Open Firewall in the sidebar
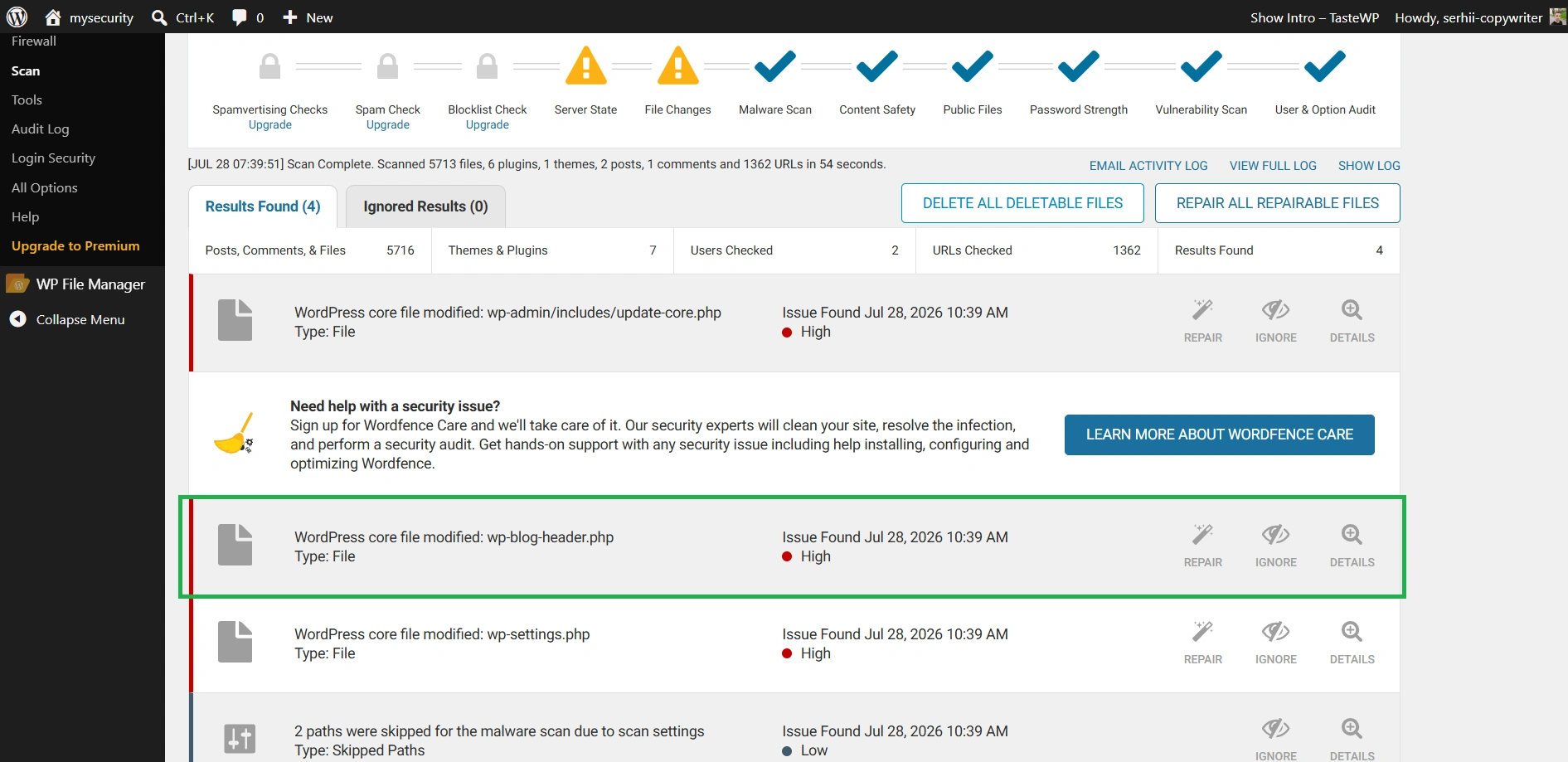The image size is (1568, 762). (x=34, y=41)
